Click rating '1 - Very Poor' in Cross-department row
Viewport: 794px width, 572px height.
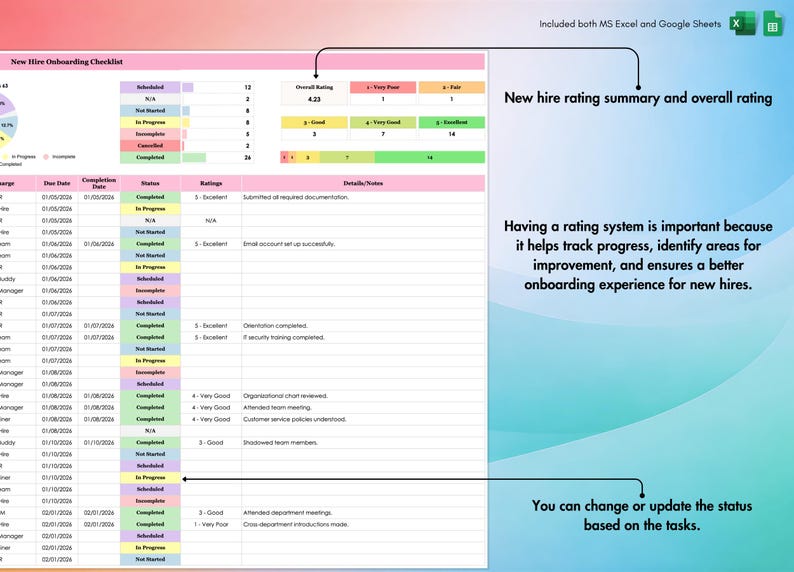(x=211, y=524)
